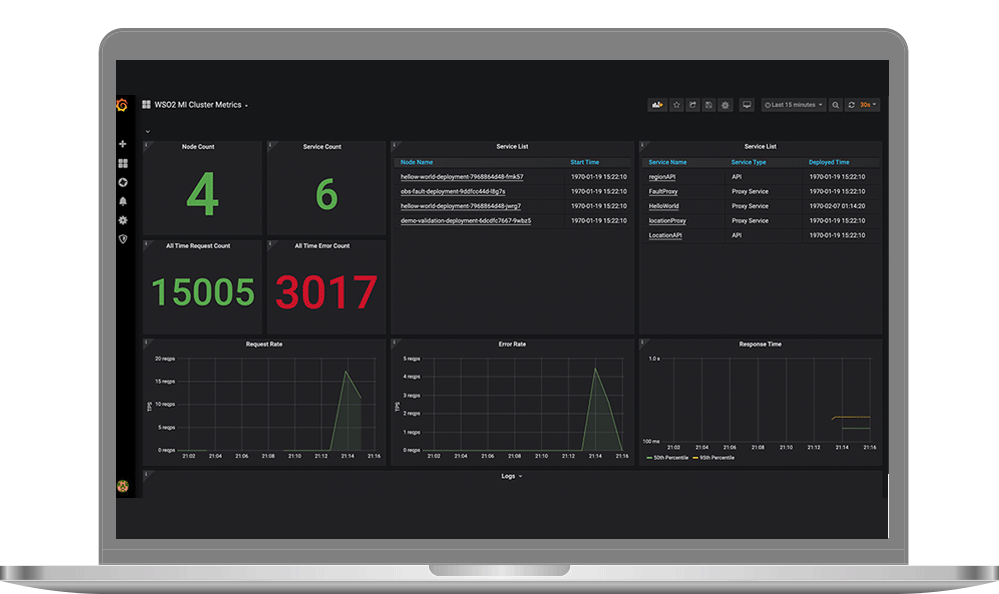Open the Logs panel title menu
Image resolution: width=999 pixels, height=594 pixels.
(x=511, y=476)
